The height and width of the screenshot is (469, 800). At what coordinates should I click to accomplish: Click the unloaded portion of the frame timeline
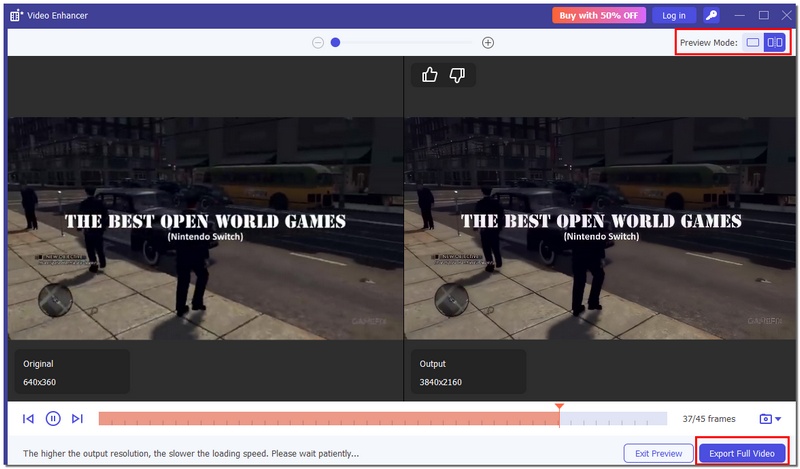614,418
